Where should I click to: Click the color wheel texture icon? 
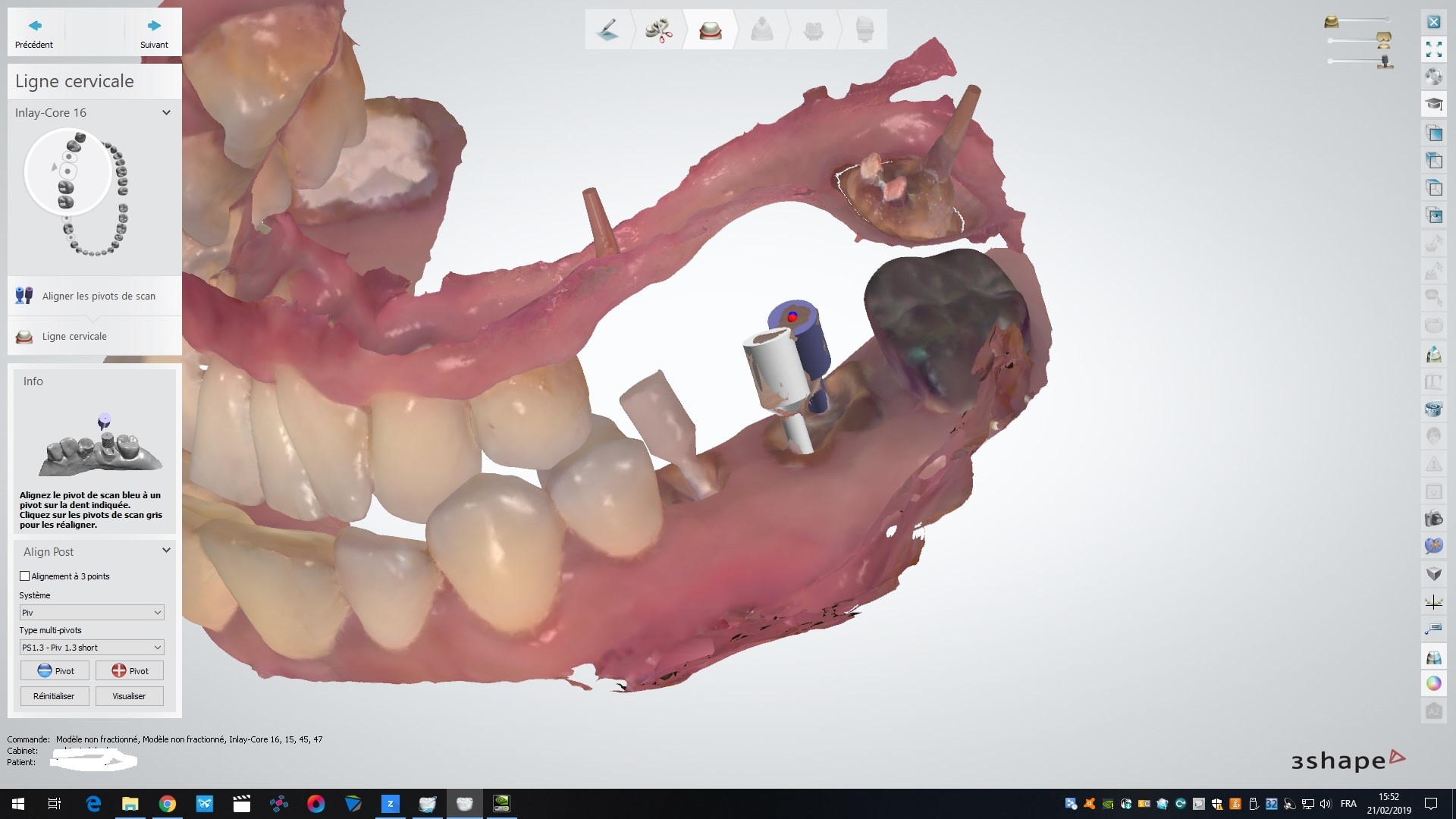1433,683
